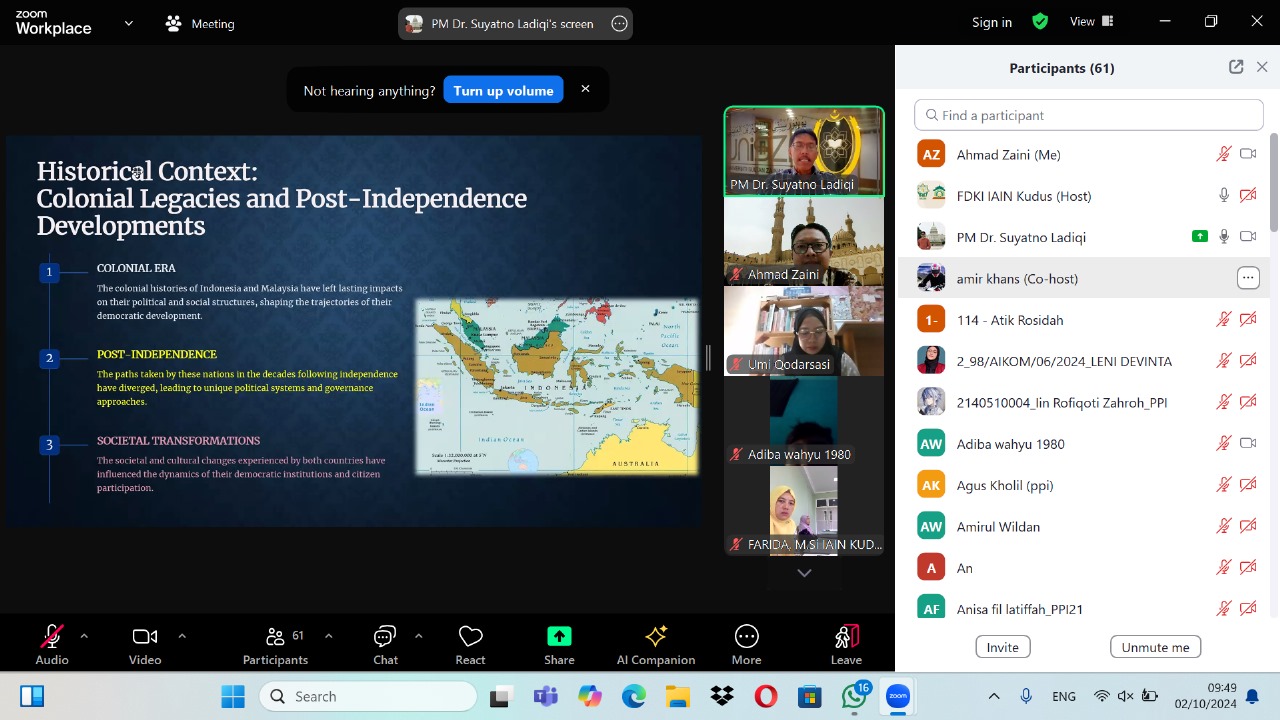Click the notification bell in tray

[1252, 696]
